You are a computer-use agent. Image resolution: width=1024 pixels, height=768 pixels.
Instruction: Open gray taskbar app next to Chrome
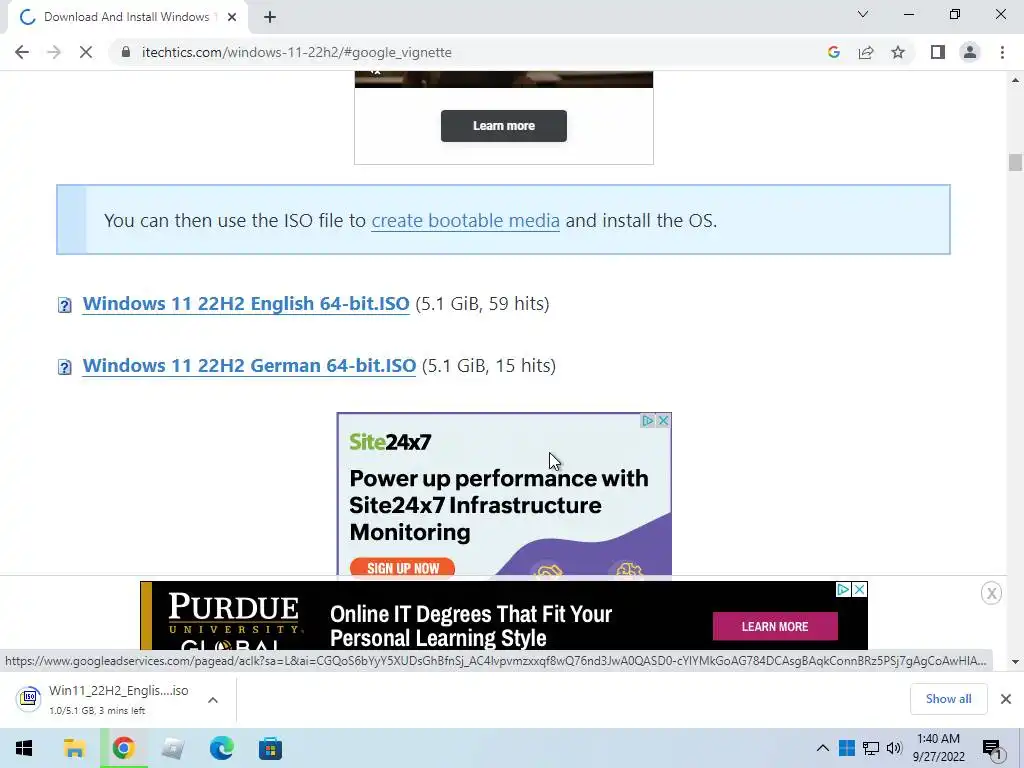tap(172, 748)
